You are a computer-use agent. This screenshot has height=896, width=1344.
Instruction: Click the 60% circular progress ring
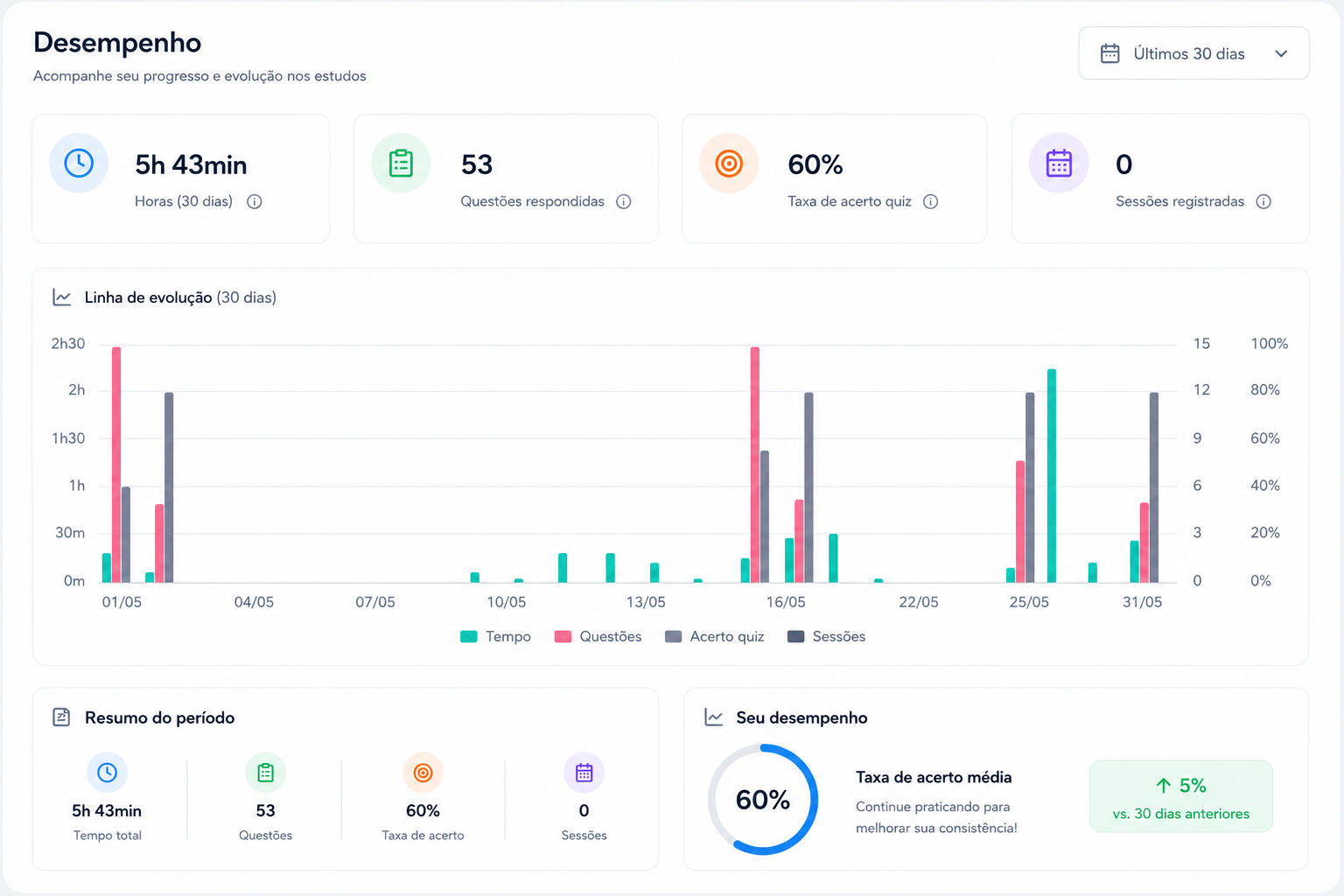click(763, 800)
